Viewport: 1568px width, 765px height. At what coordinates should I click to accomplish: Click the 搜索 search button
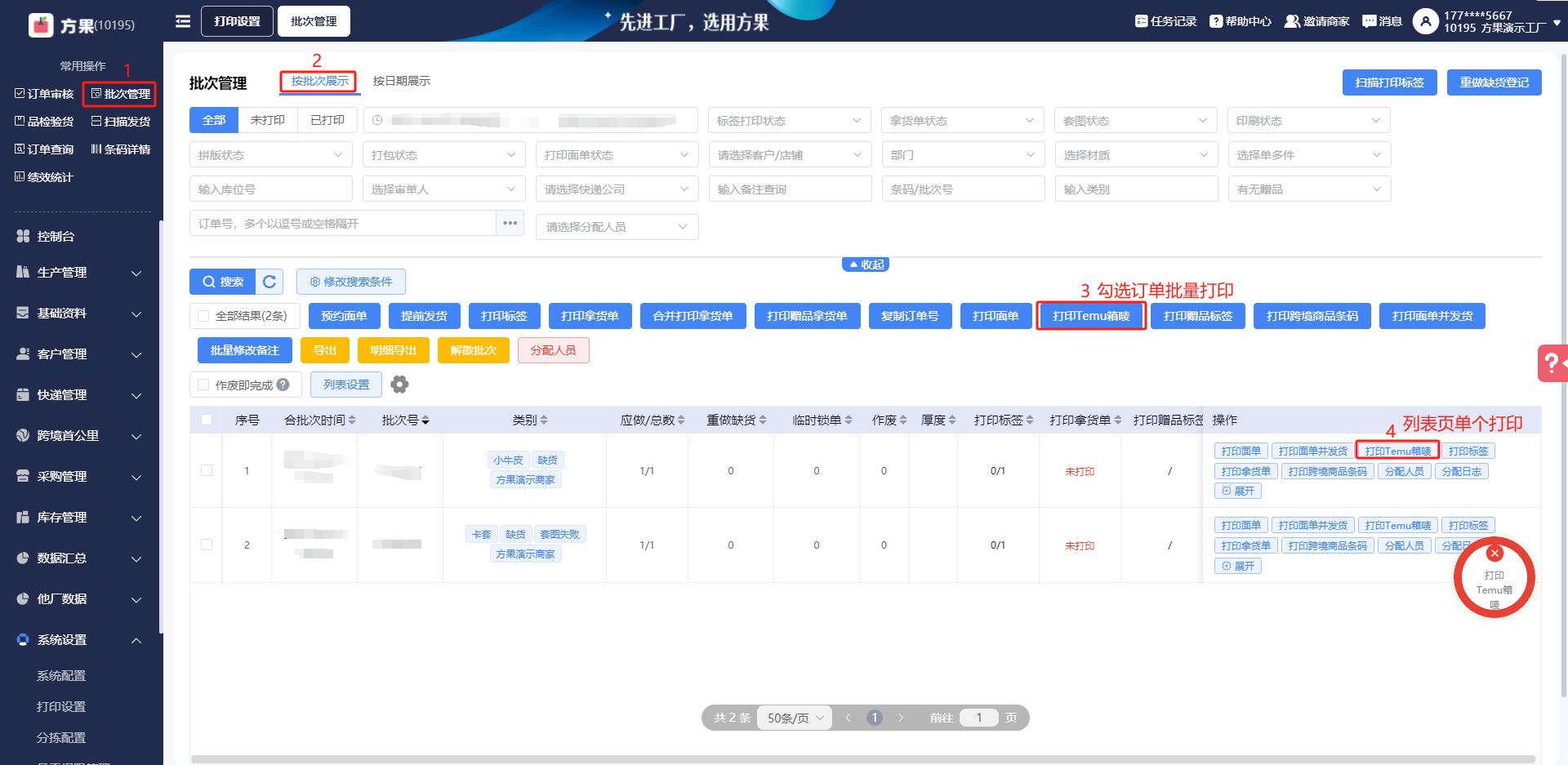tap(223, 282)
